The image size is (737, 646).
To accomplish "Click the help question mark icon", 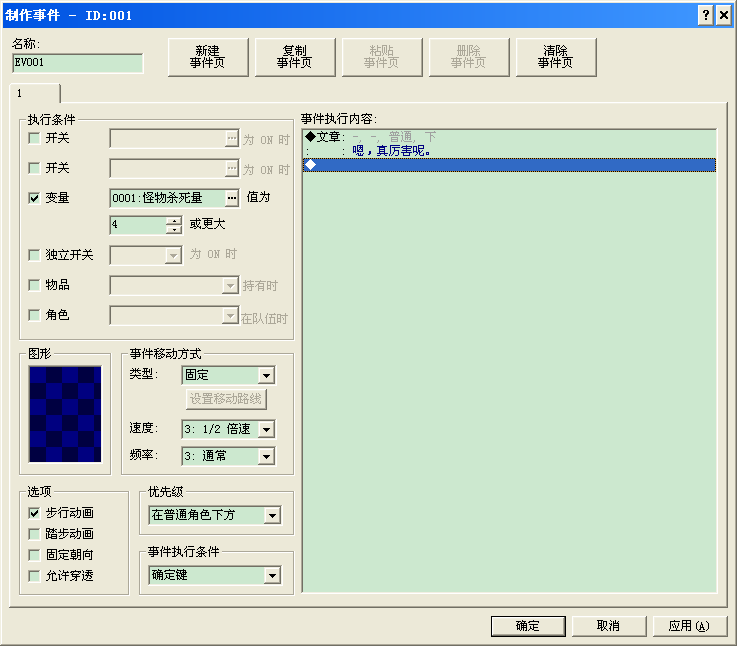I will [x=706, y=16].
